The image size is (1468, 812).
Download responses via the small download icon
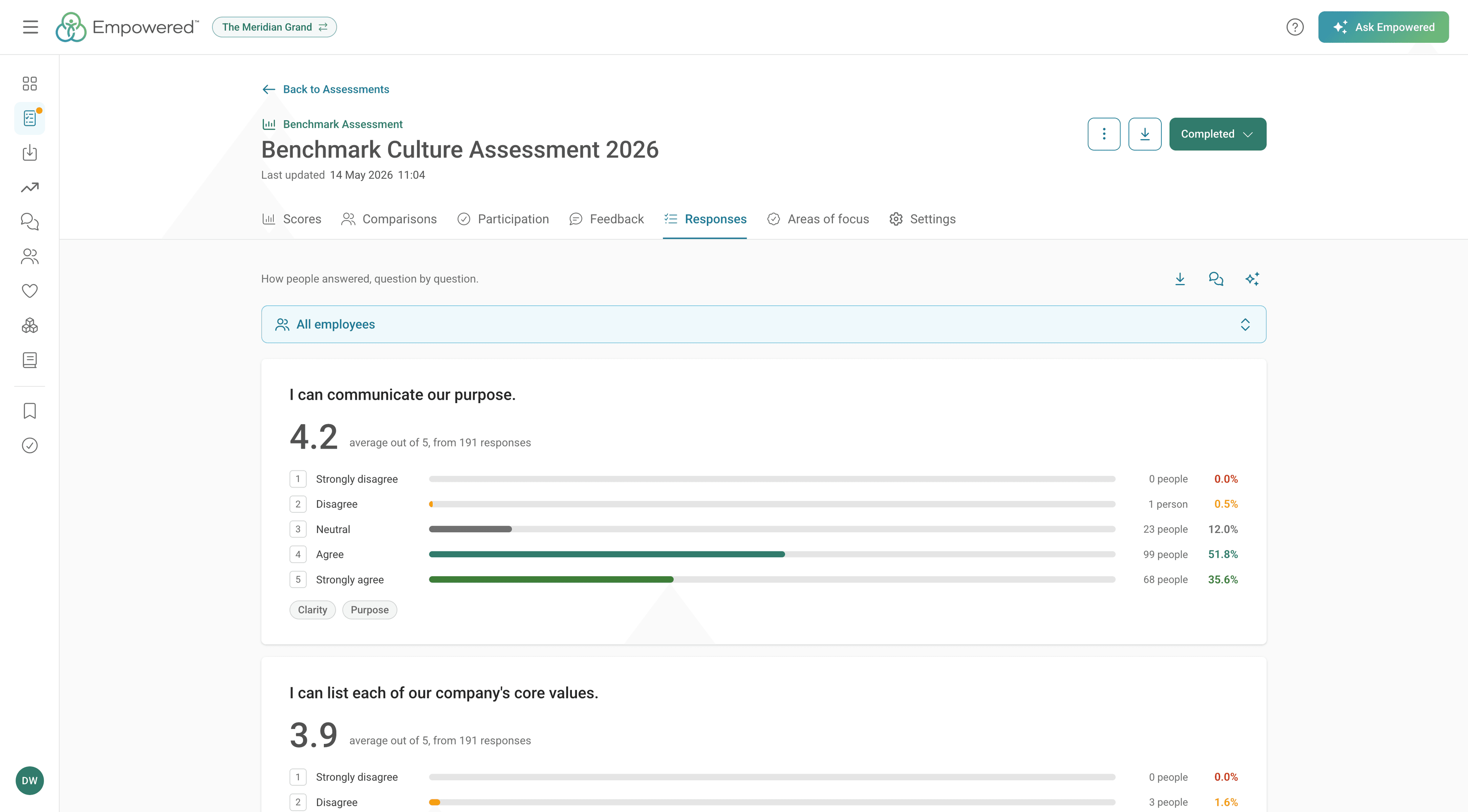1180,279
